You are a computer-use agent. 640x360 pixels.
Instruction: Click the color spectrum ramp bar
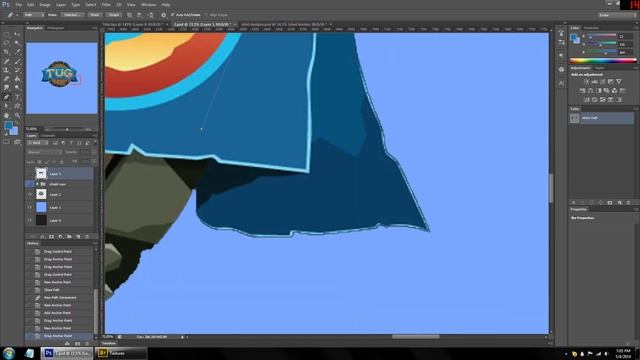point(603,60)
